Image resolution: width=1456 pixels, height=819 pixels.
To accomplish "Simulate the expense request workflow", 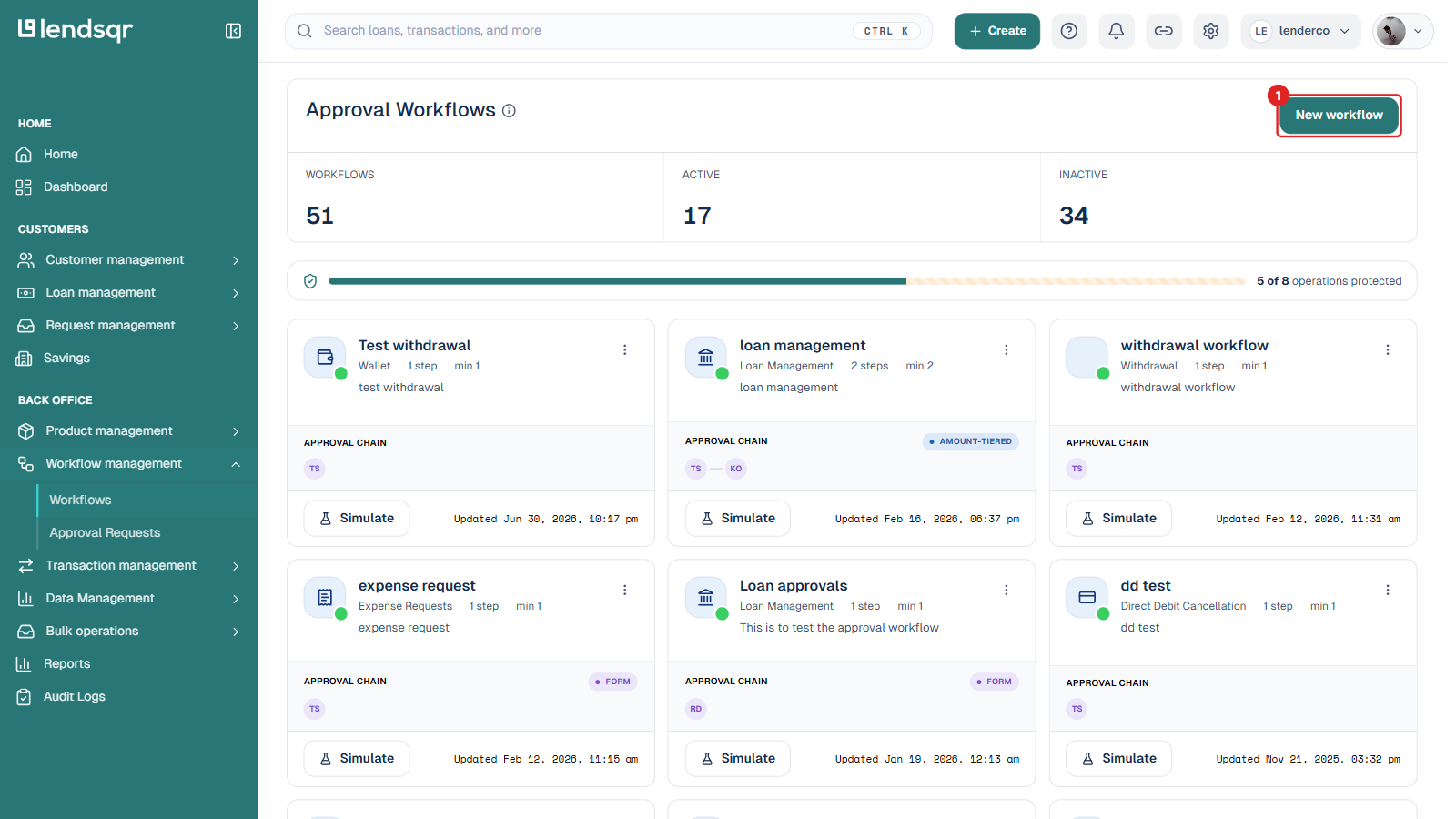I will click(357, 759).
